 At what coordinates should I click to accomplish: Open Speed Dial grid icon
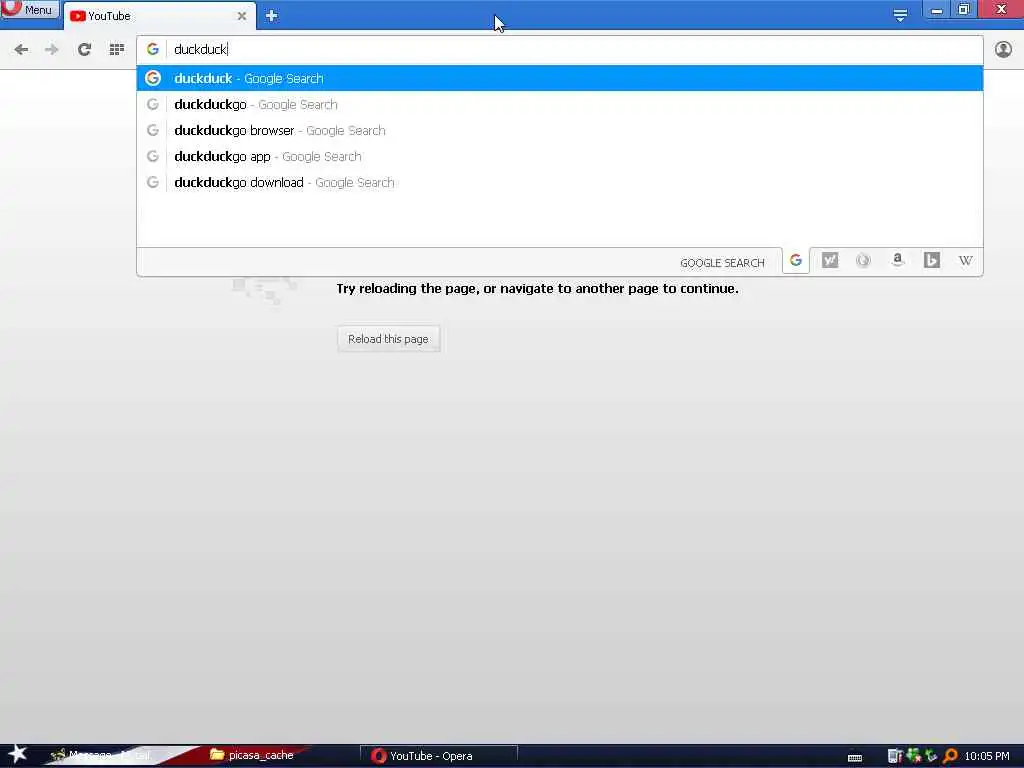click(117, 50)
